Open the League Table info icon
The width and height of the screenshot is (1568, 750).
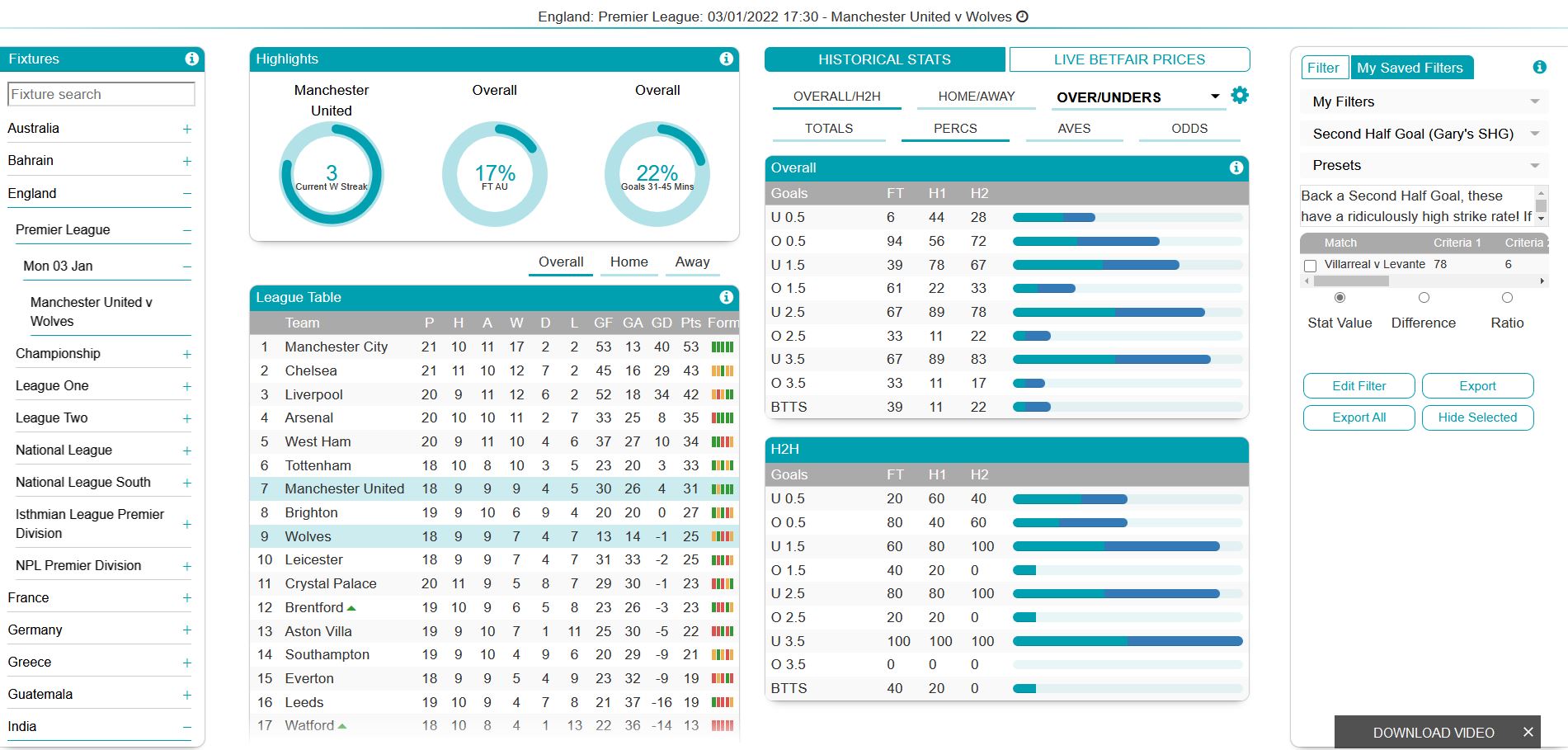click(725, 297)
